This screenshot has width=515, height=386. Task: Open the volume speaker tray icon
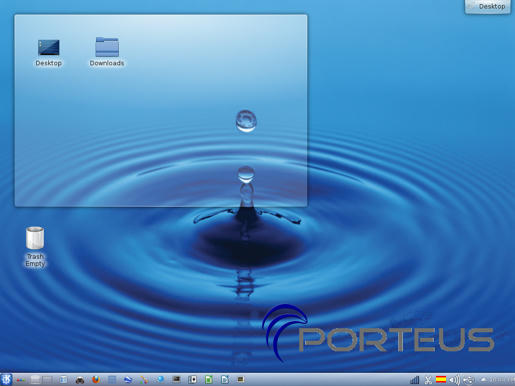pyautogui.click(x=454, y=380)
